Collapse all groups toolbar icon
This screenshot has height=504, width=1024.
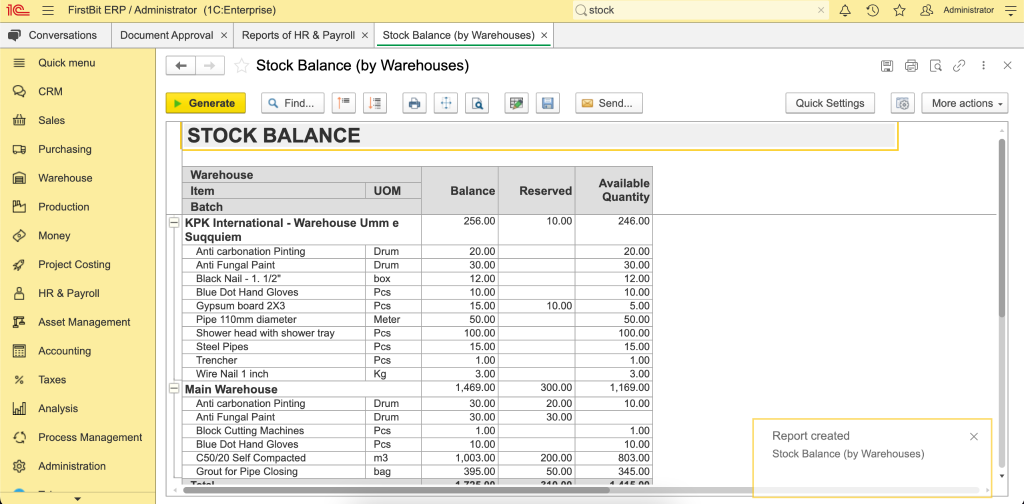pyautogui.click(x=344, y=103)
